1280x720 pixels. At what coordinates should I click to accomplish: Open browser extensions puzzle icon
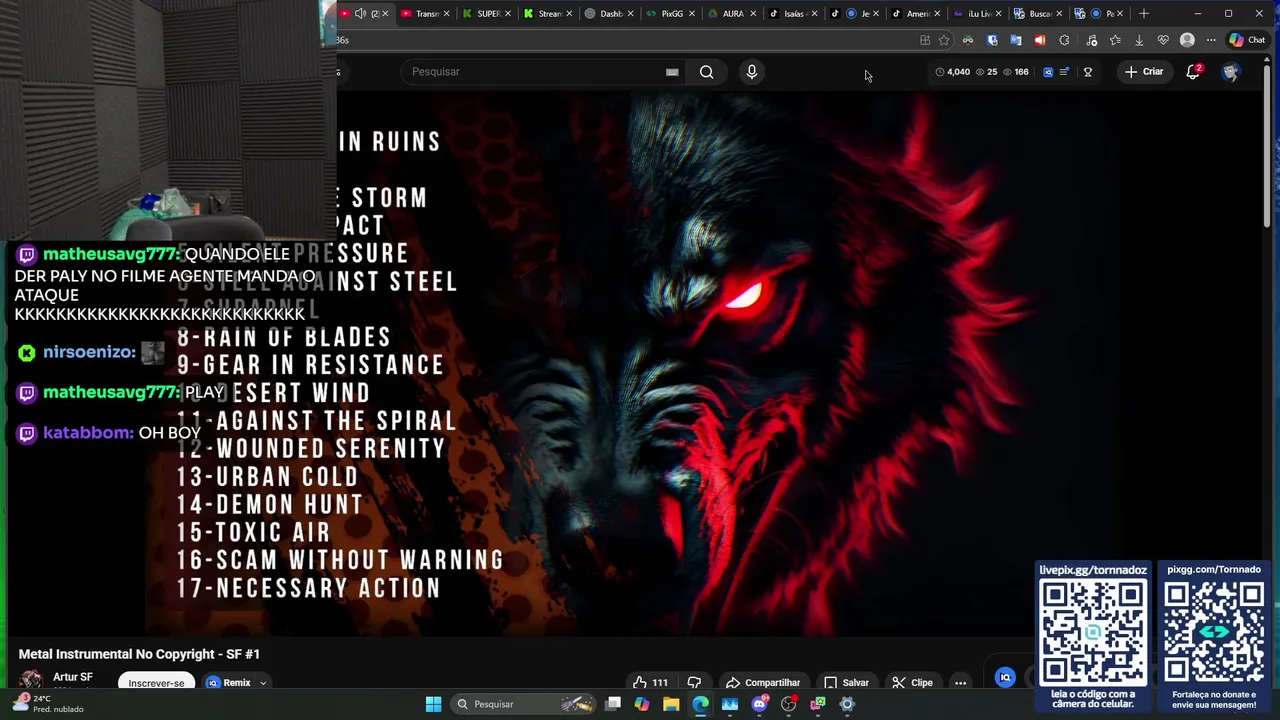tap(1064, 40)
